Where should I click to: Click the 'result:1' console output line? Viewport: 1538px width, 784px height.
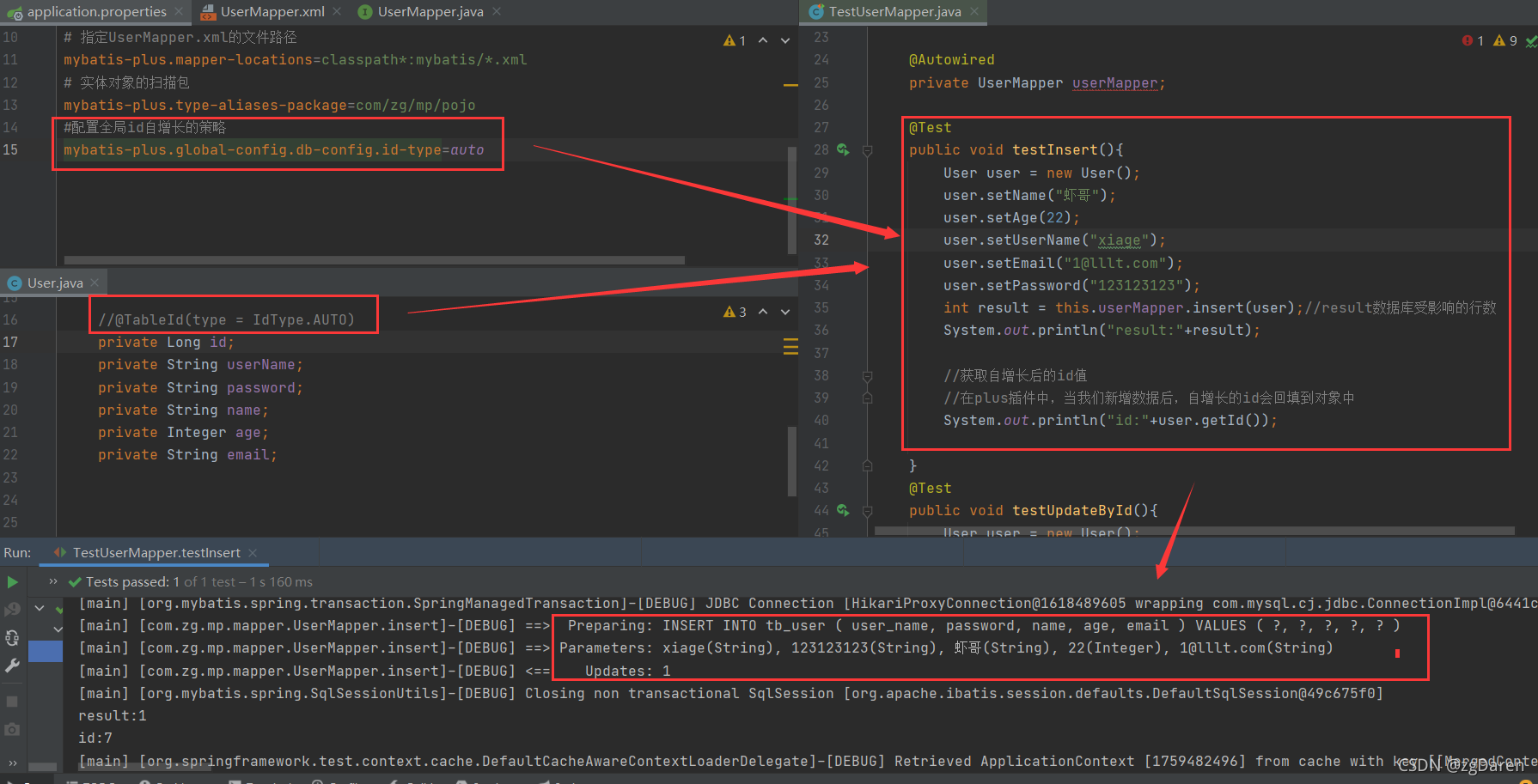tap(113, 715)
